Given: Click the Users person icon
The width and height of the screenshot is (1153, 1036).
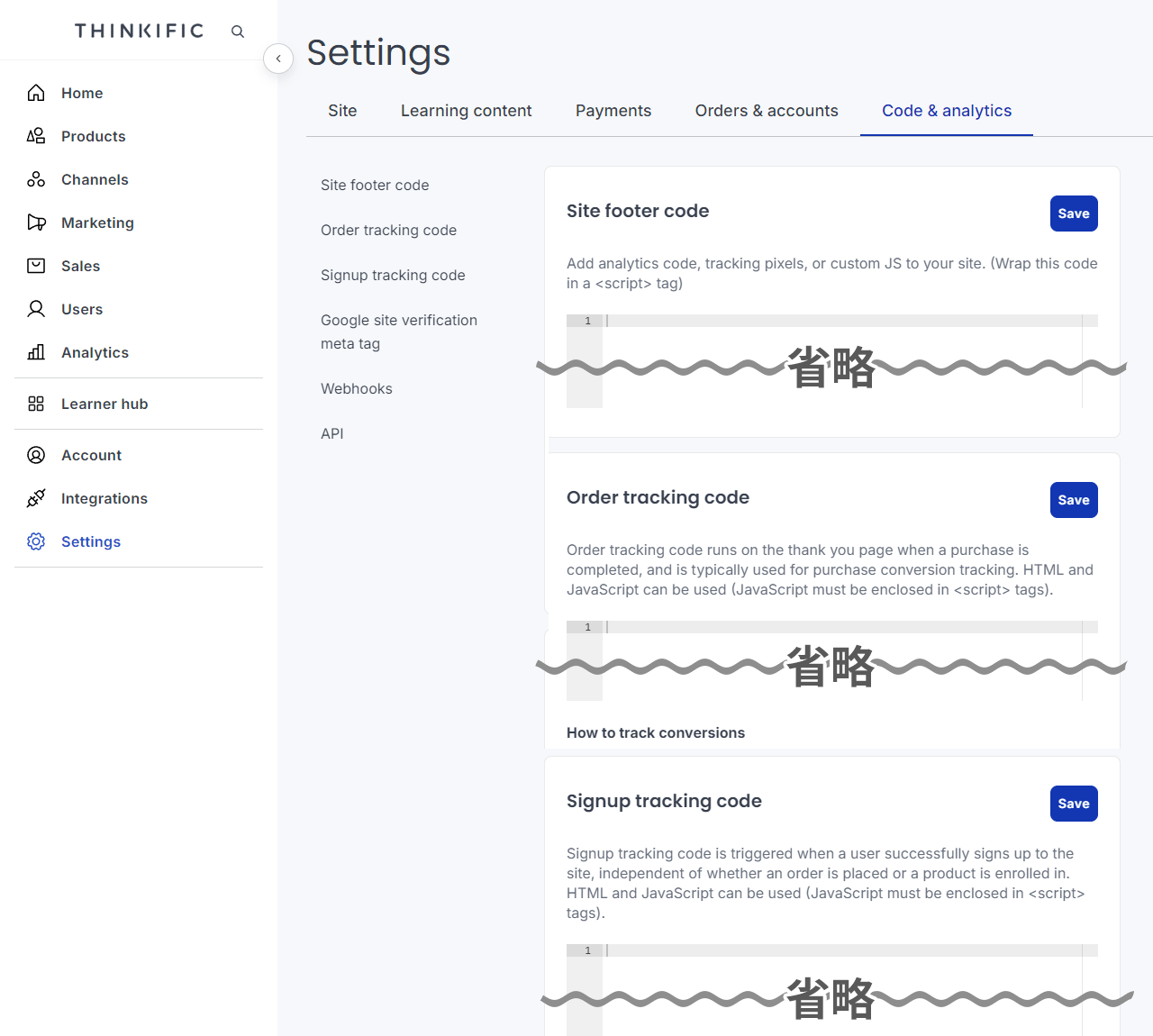Looking at the screenshot, I should coord(36,309).
